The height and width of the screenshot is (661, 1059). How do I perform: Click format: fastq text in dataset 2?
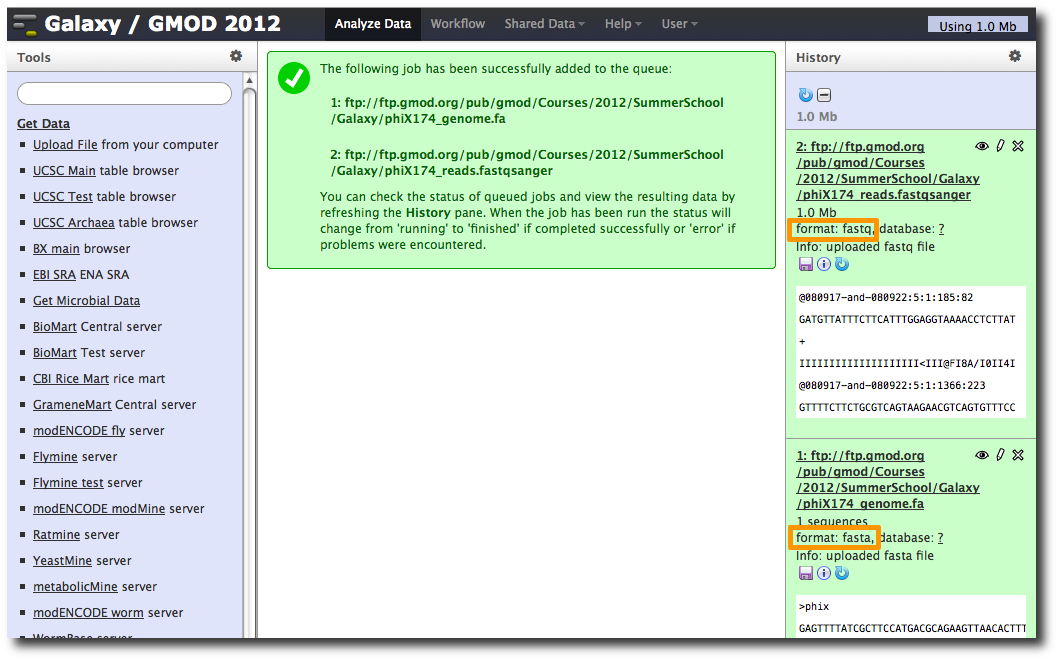835,229
